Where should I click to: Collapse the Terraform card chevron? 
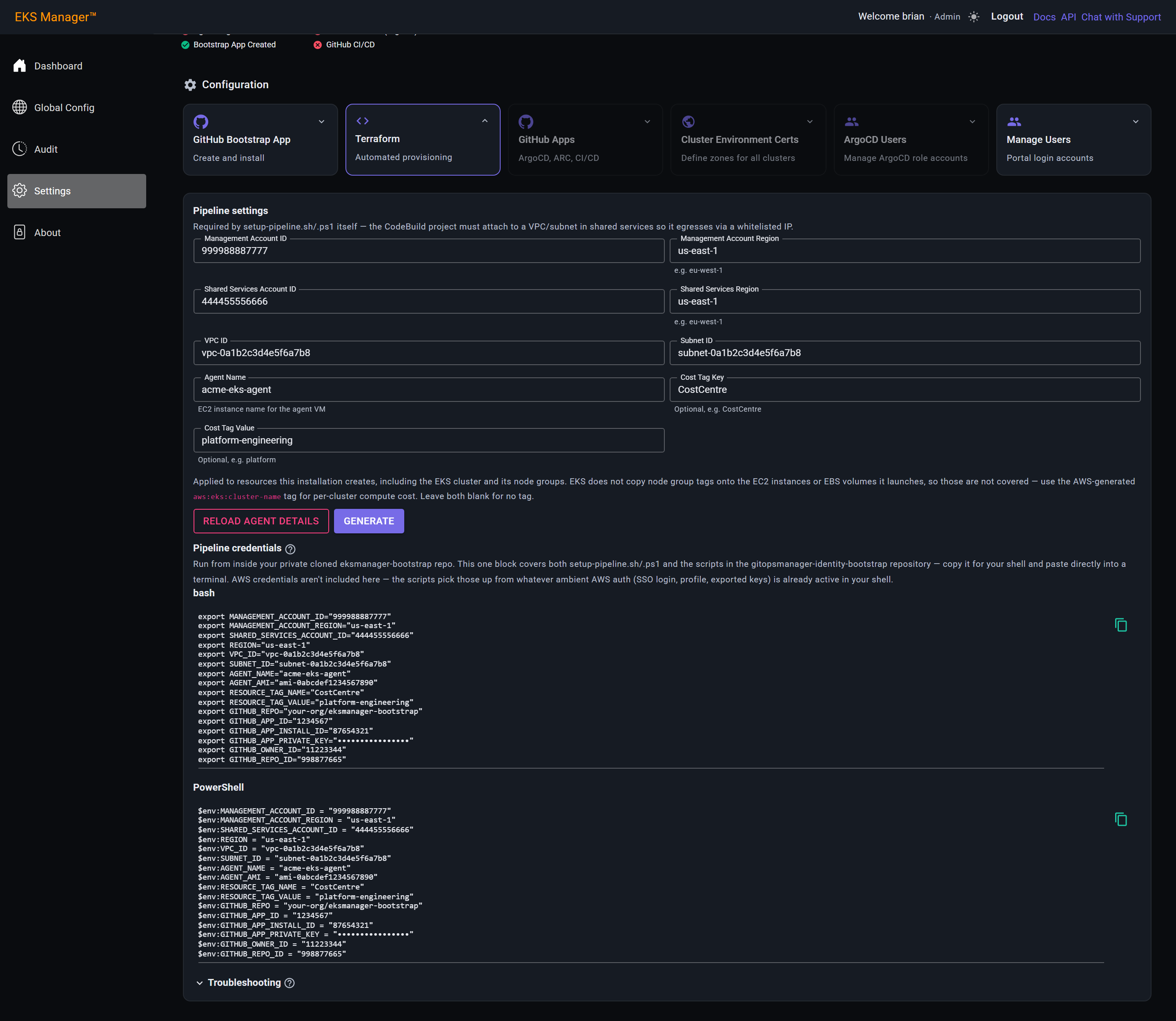coord(485,121)
